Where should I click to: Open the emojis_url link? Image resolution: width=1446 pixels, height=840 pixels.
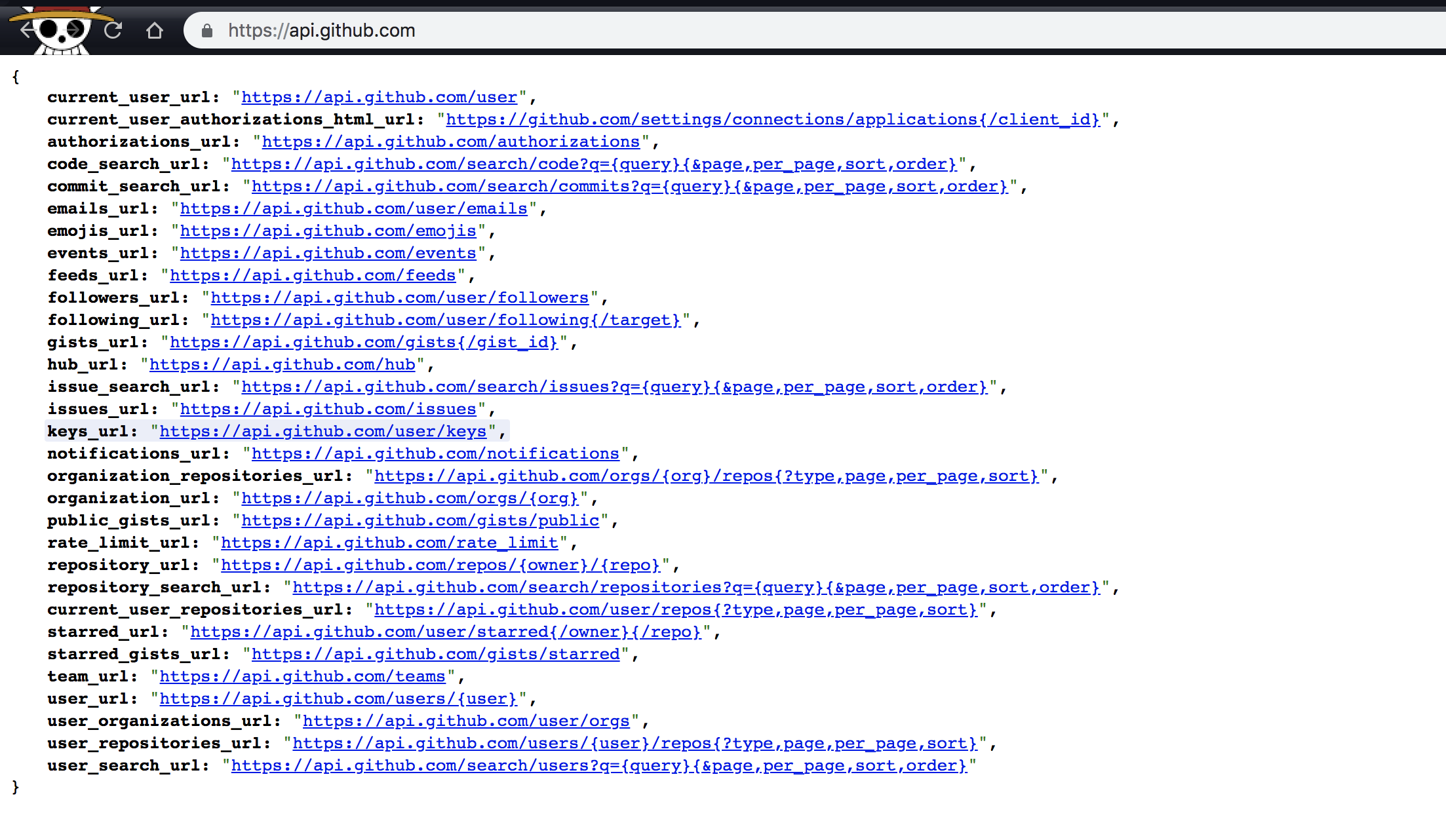[x=328, y=231]
